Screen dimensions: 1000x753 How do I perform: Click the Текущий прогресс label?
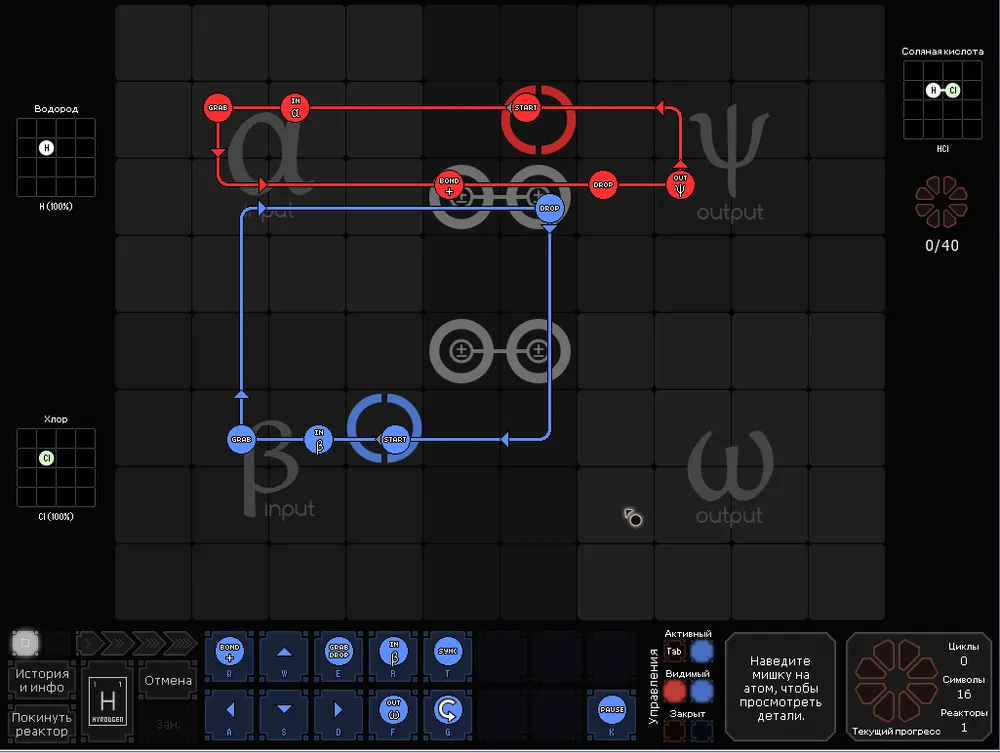[x=896, y=731]
